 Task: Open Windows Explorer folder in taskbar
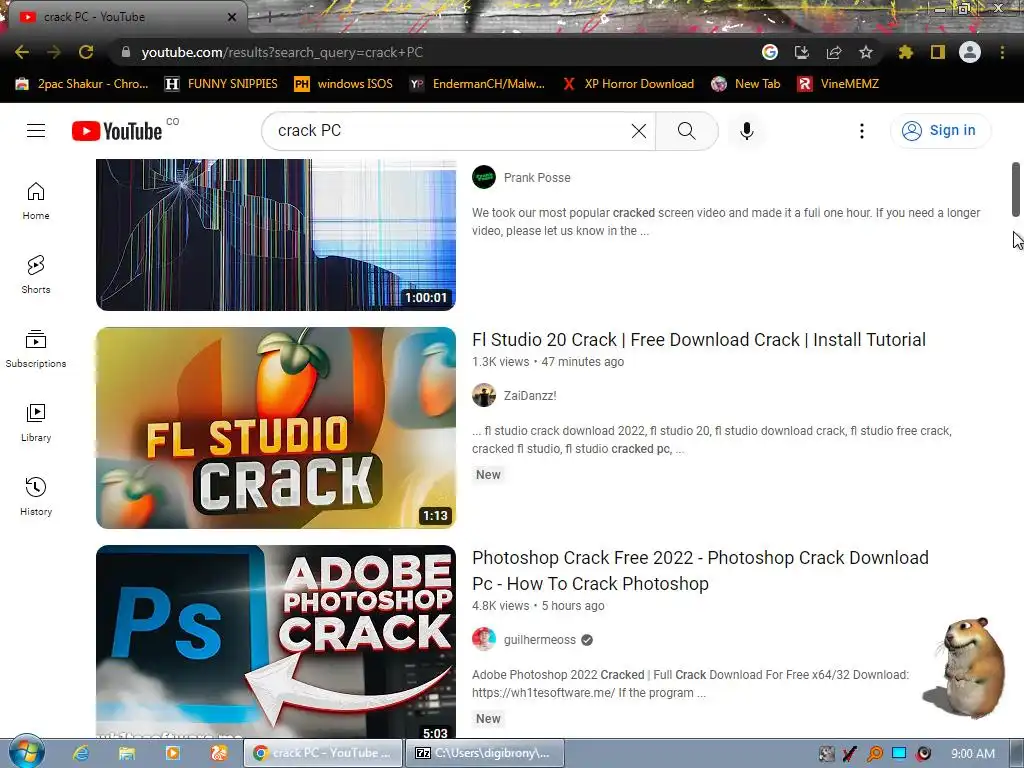pos(126,753)
